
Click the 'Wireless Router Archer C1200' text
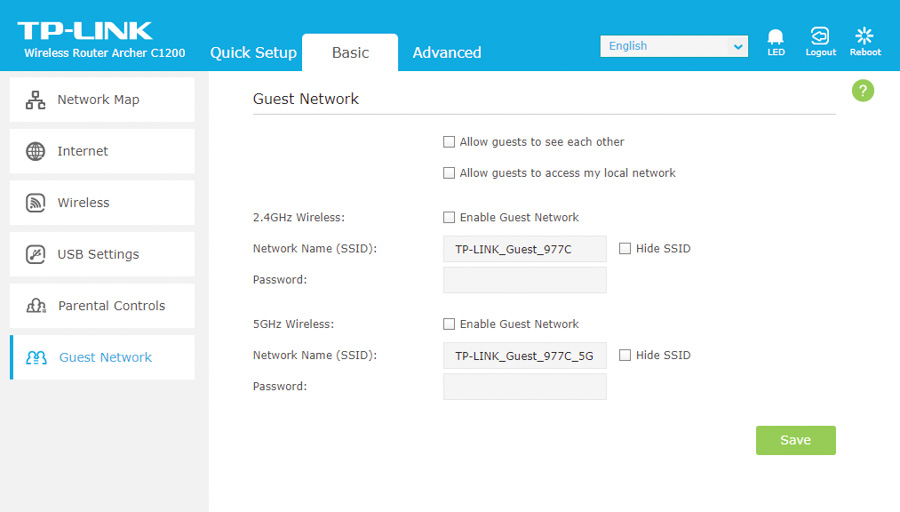(104, 53)
